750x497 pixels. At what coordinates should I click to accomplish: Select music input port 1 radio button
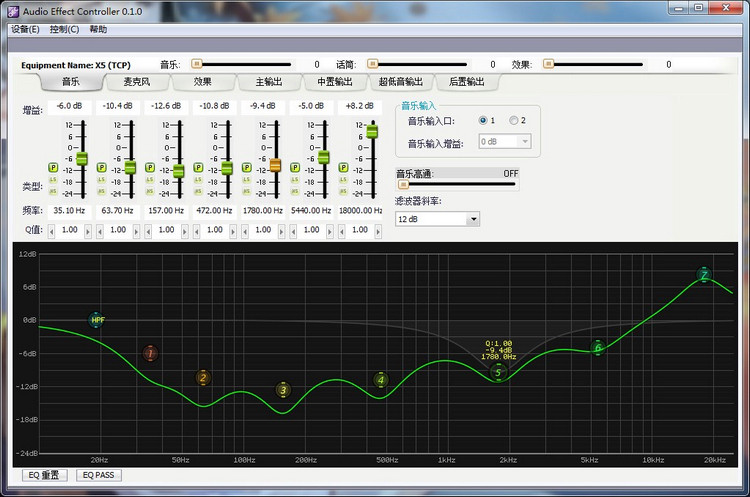(483, 121)
